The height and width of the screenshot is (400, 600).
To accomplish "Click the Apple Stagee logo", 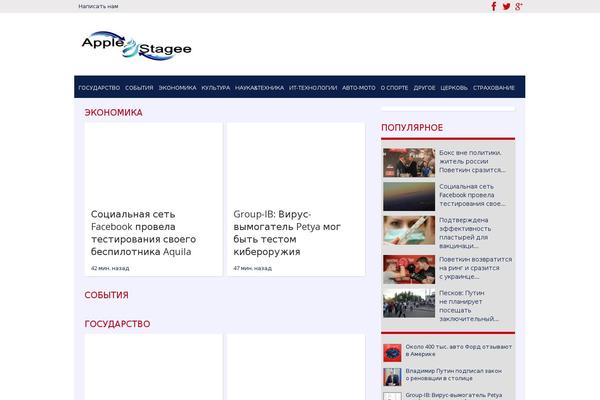I will point(137,46).
